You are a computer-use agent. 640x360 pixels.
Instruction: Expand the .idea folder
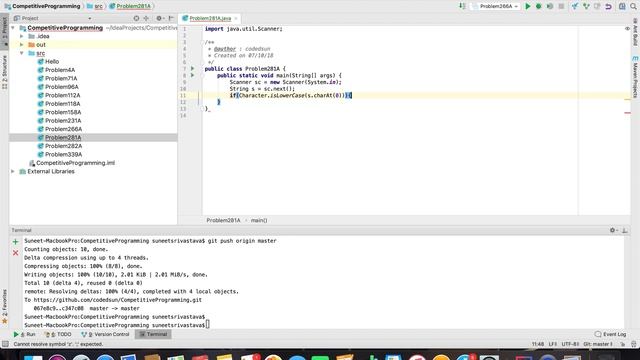click(22, 36)
